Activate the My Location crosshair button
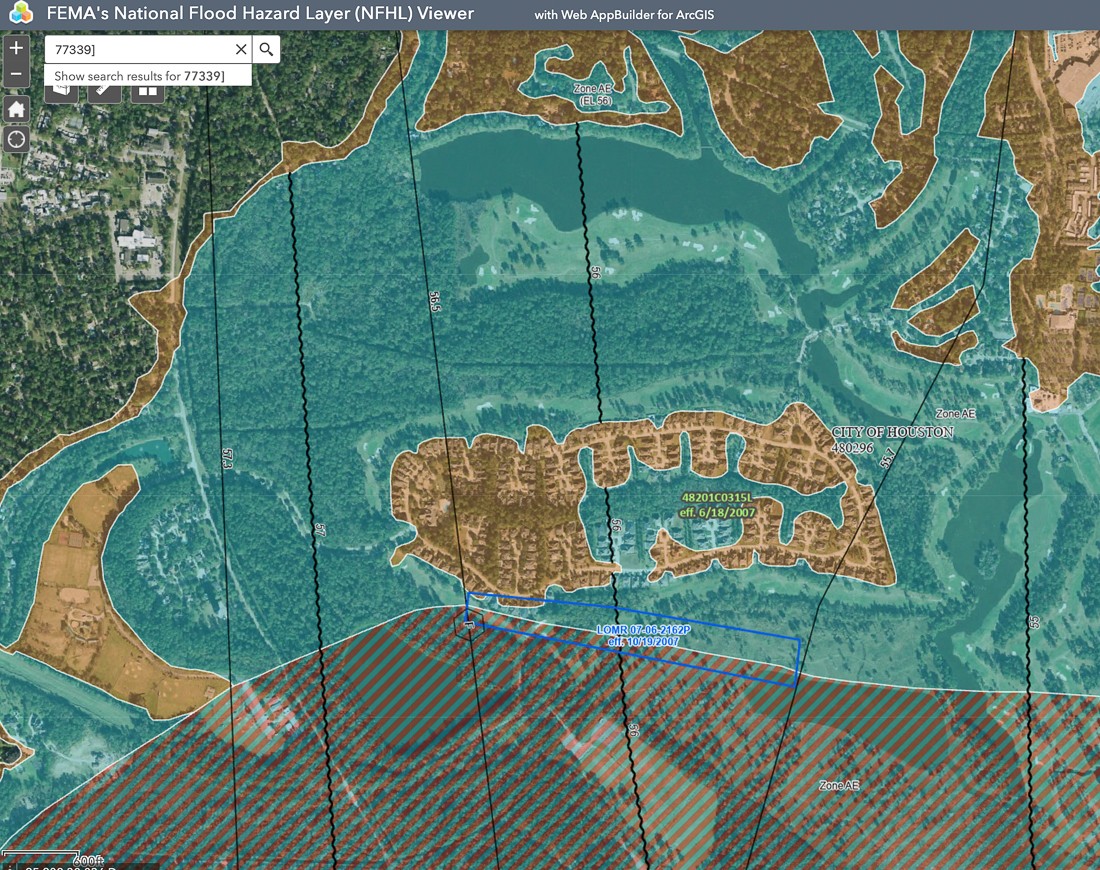The width and height of the screenshot is (1100, 870). (x=16, y=139)
